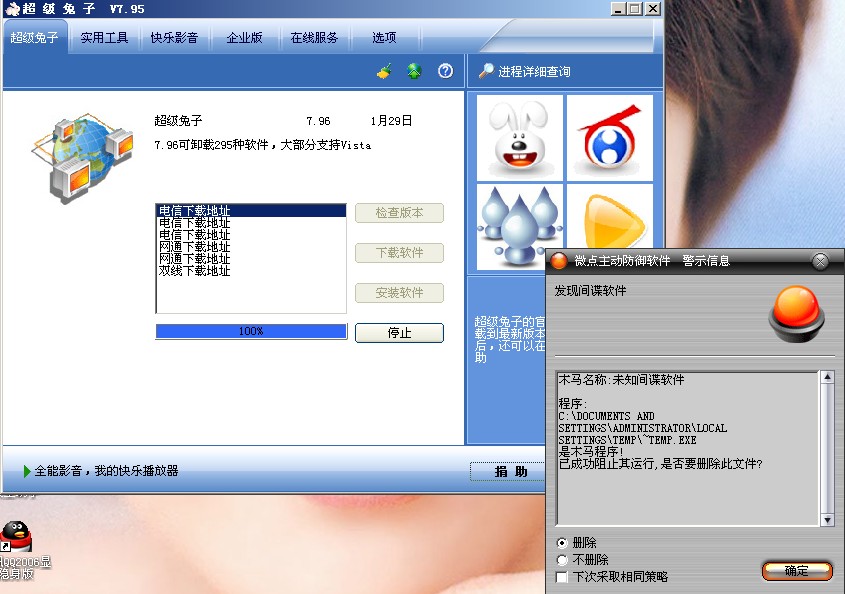This screenshot has width=845, height=594.
Task: Select the 删除 radio option
Action: 562,543
